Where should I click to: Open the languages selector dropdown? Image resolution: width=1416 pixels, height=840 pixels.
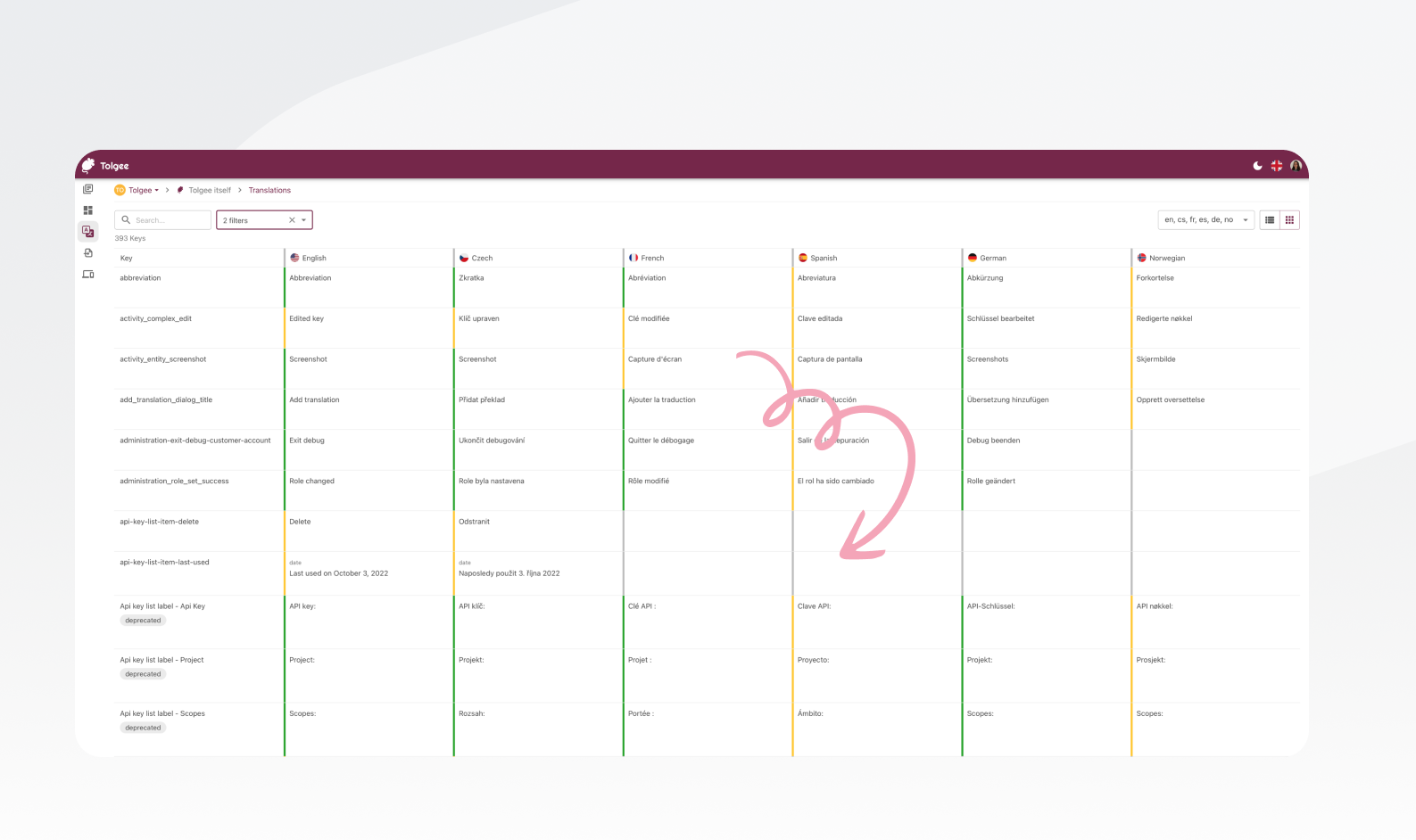click(x=1205, y=220)
